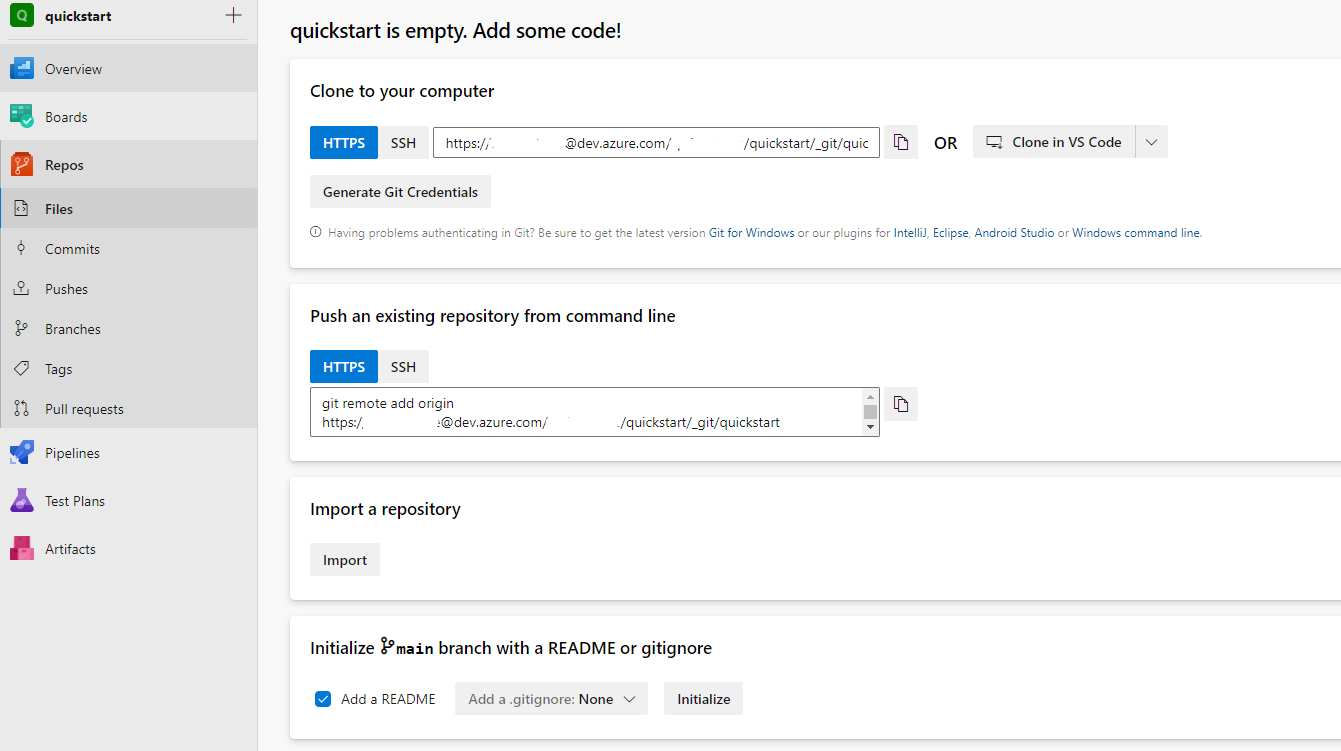Click the Pull requests icon in the sidebar
This screenshot has width=1341, height=751.
[x=20, y=409]
